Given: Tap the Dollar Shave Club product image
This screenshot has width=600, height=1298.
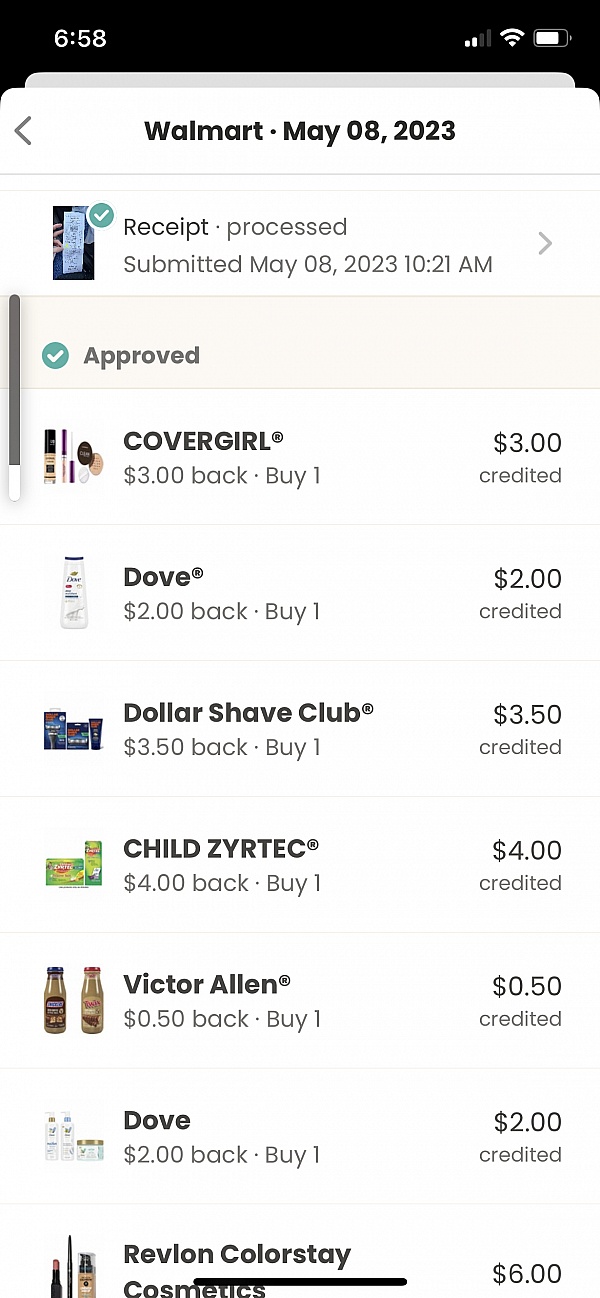Looking at the screenshot, I should 73,729.
